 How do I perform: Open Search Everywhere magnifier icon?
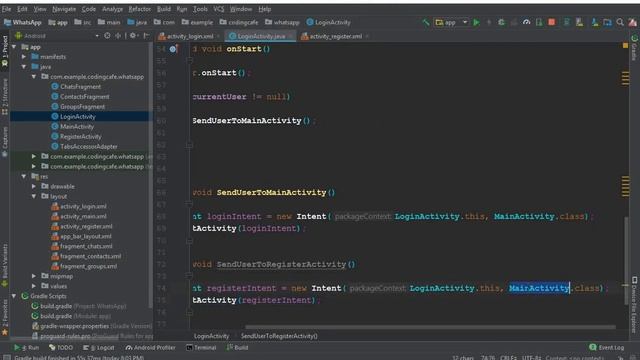[620, 22]
